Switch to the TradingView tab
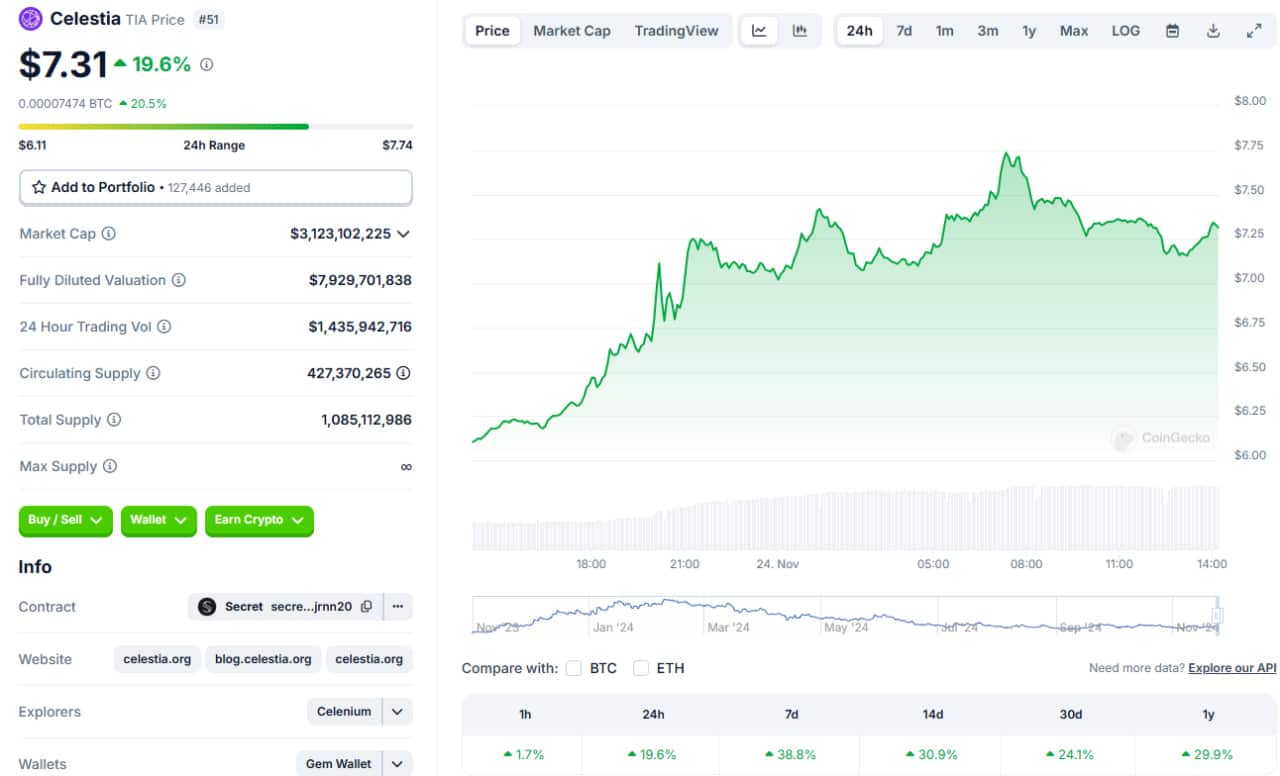1280x776 pixels. (676, 31)
